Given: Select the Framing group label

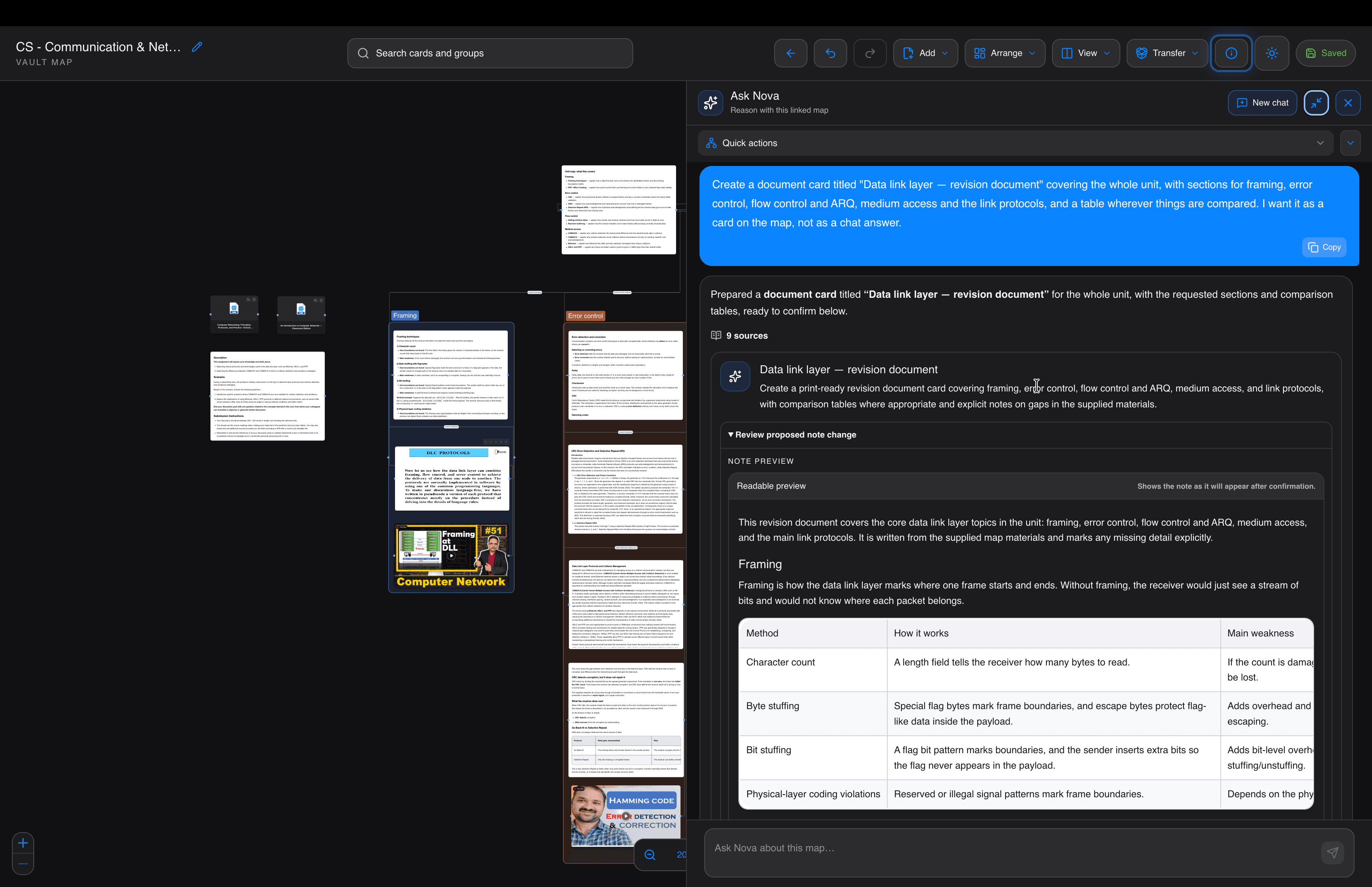Looking at the screenshot, I should [405, 316].
